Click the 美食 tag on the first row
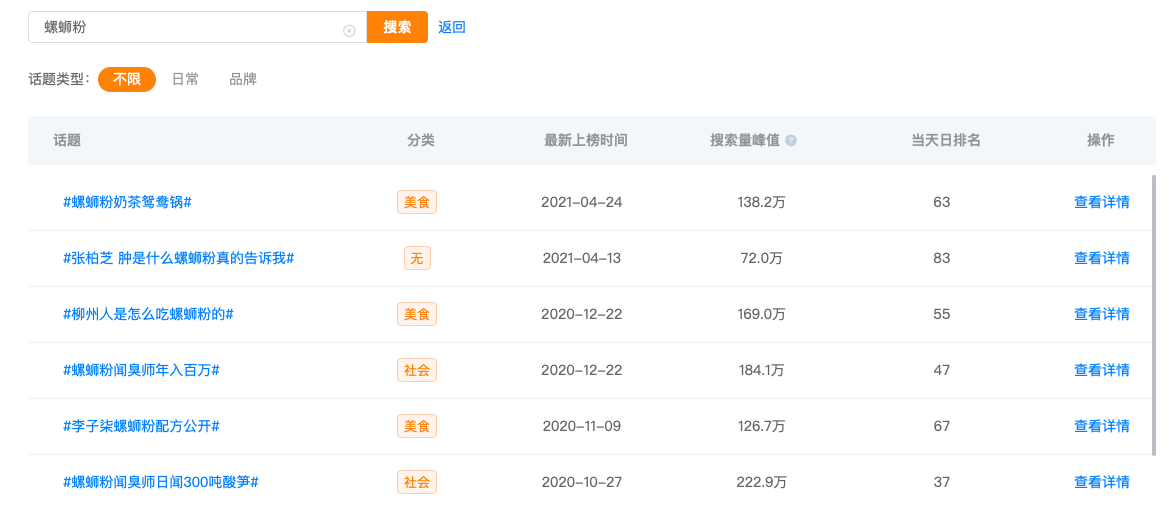The image size is (1173, 508). [x=417, y=202]
